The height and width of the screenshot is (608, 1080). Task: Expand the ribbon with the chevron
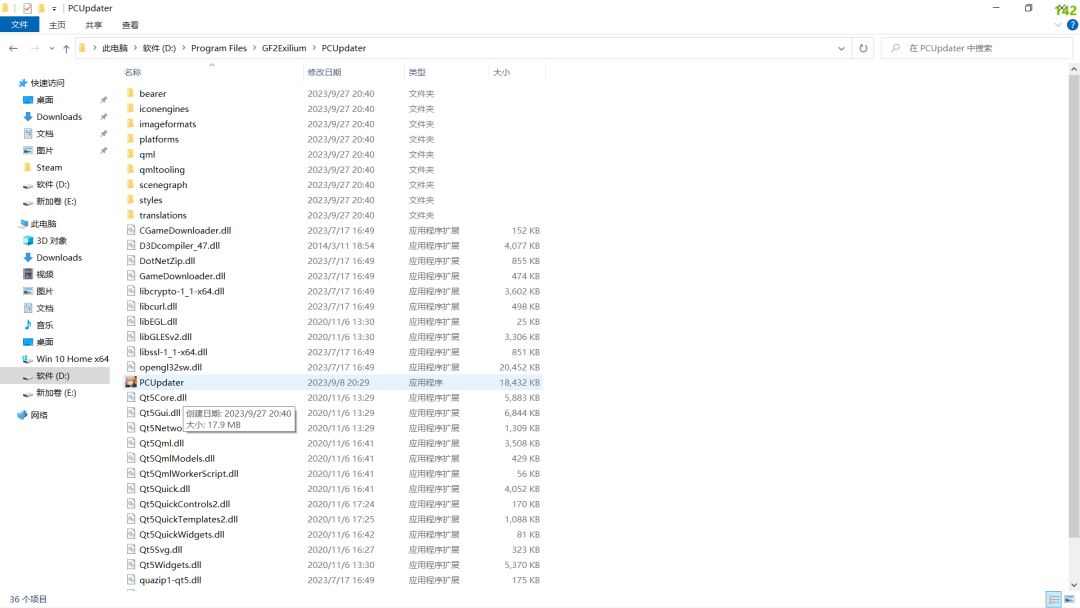(1058, 25)
